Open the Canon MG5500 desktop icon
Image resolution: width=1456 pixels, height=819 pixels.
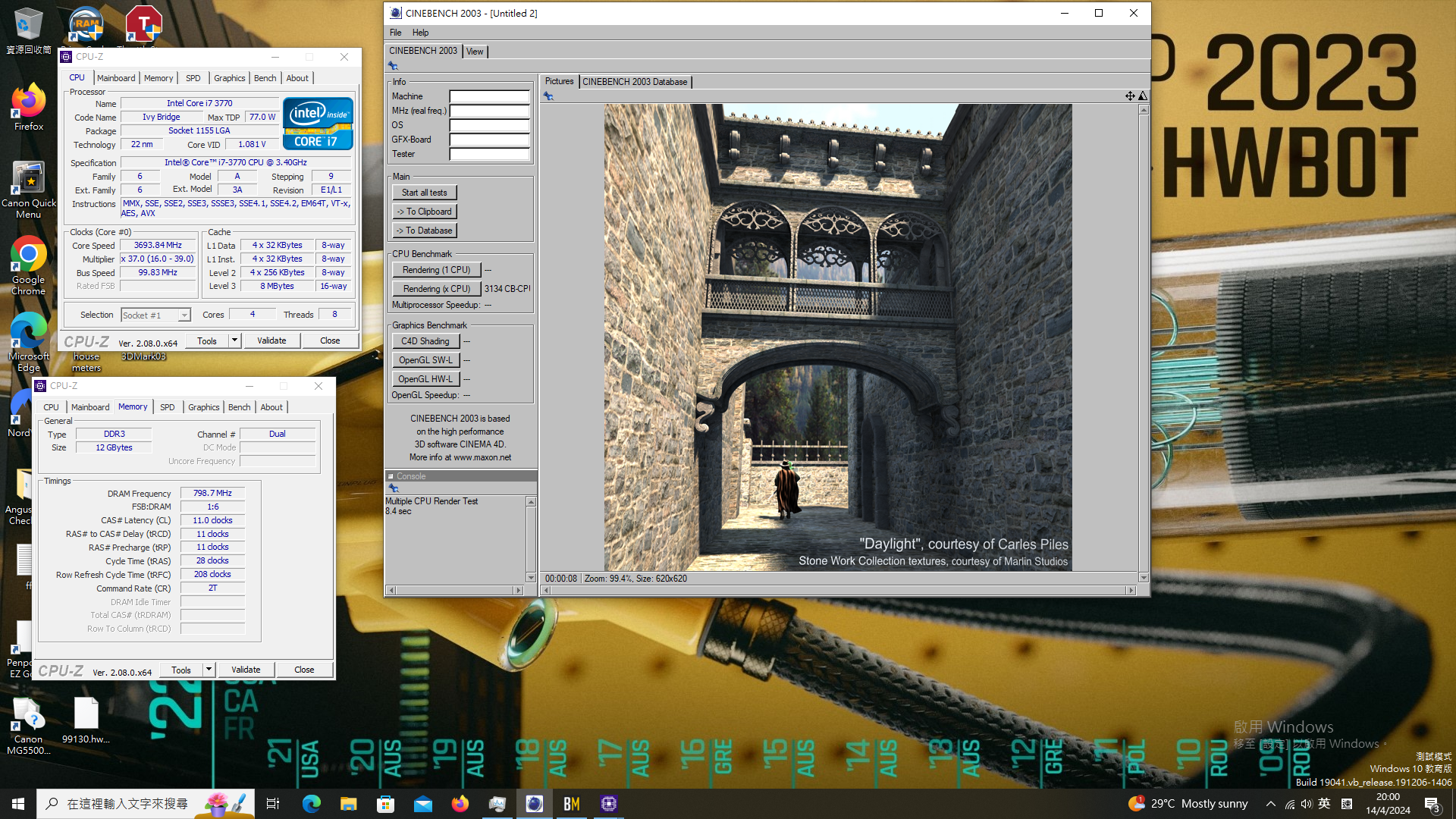(x=28, y=726)
